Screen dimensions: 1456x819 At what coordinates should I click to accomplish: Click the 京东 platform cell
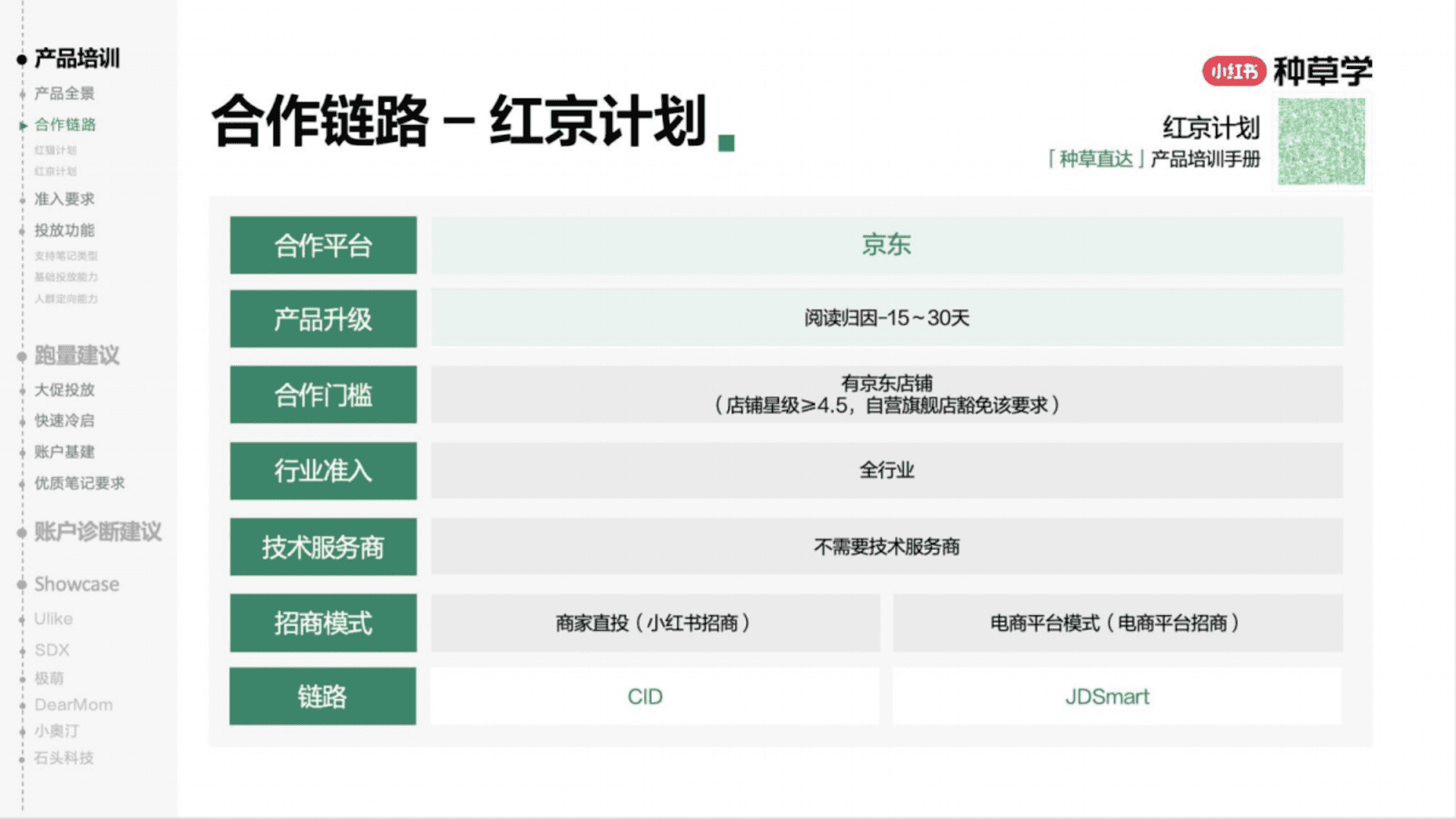887,245
